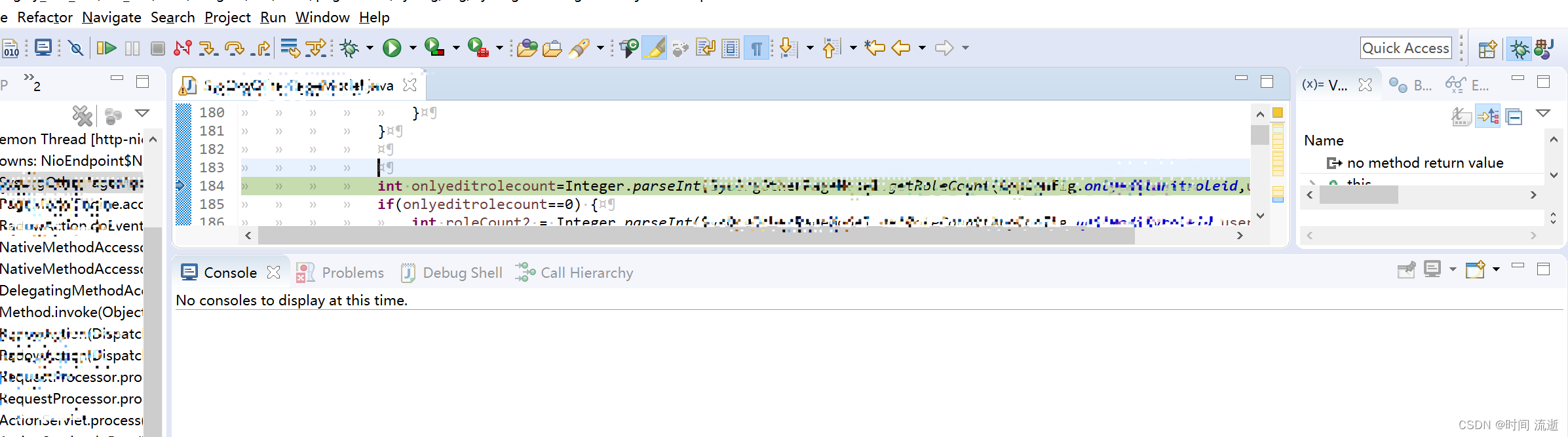
Task: Click in the Quick Access field
Action: (1405, 48)
